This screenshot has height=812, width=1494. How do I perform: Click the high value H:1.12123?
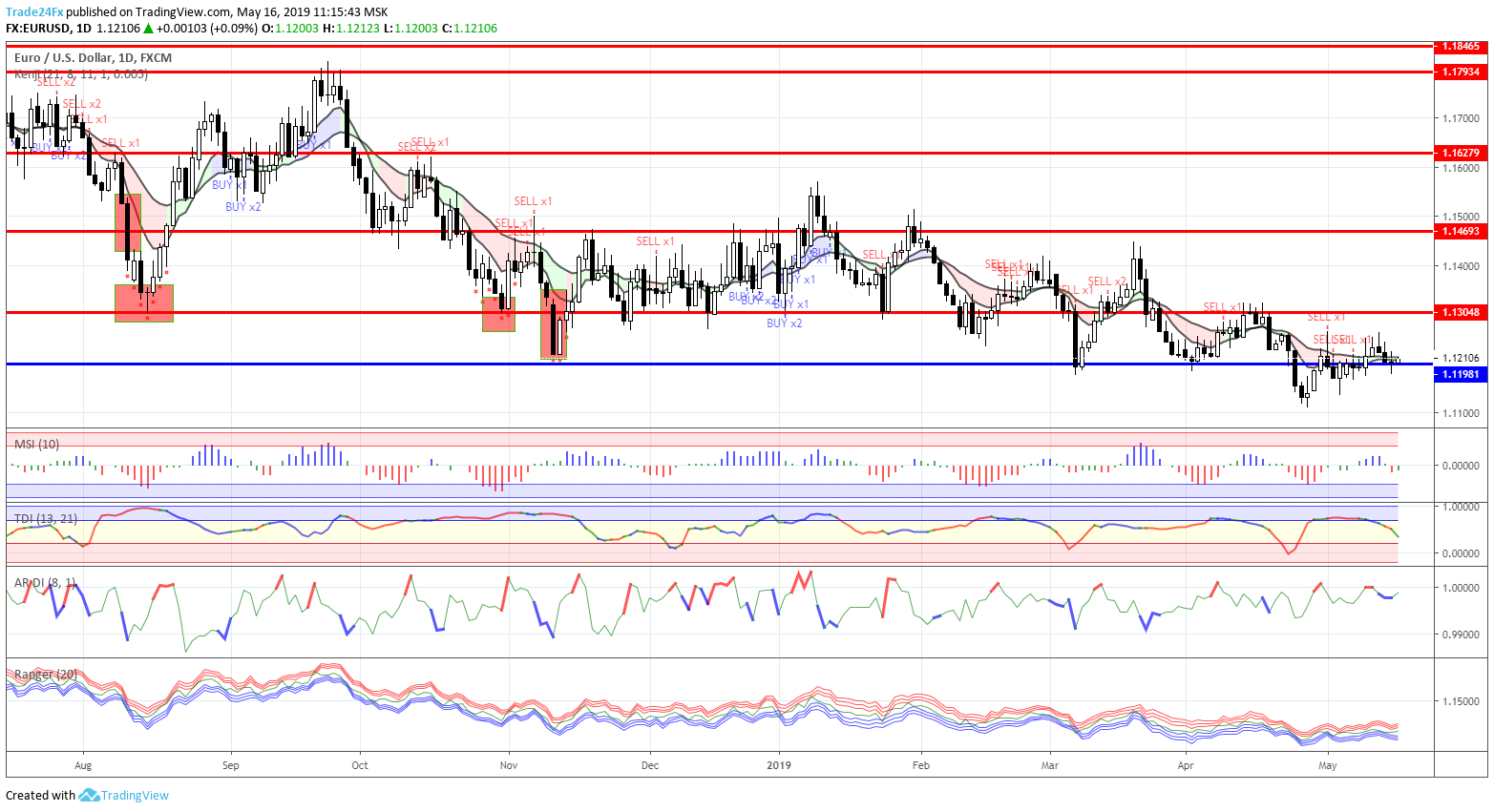coord(351,29)
